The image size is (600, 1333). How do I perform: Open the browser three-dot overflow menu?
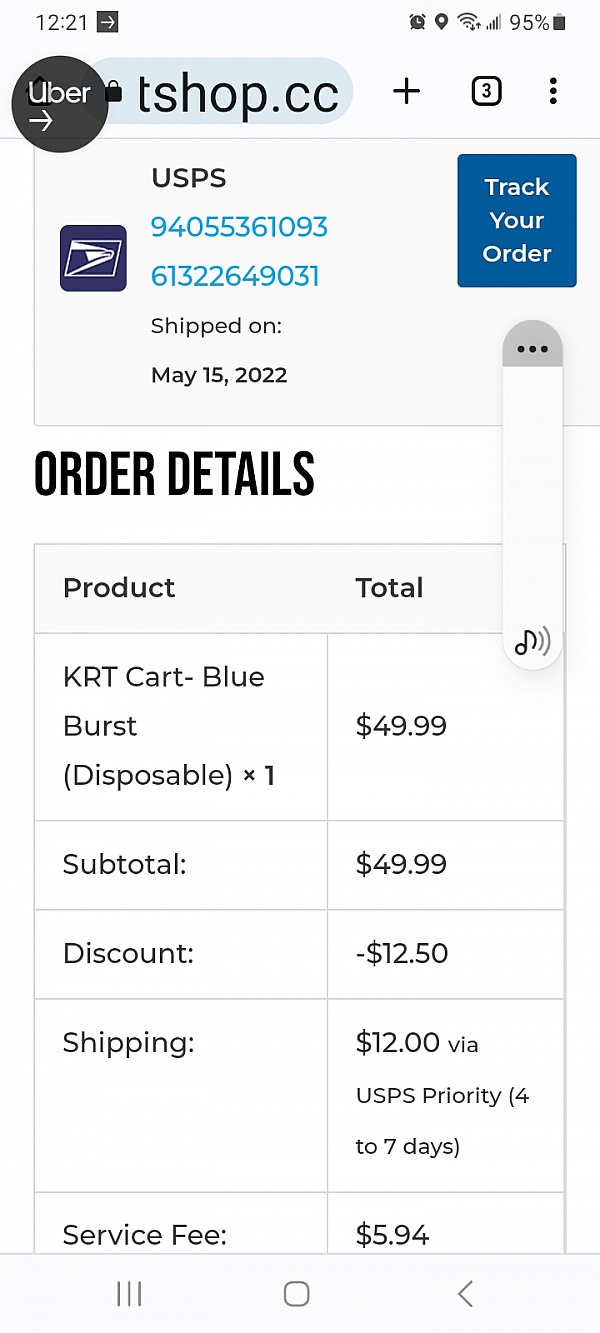click(553, 92)
